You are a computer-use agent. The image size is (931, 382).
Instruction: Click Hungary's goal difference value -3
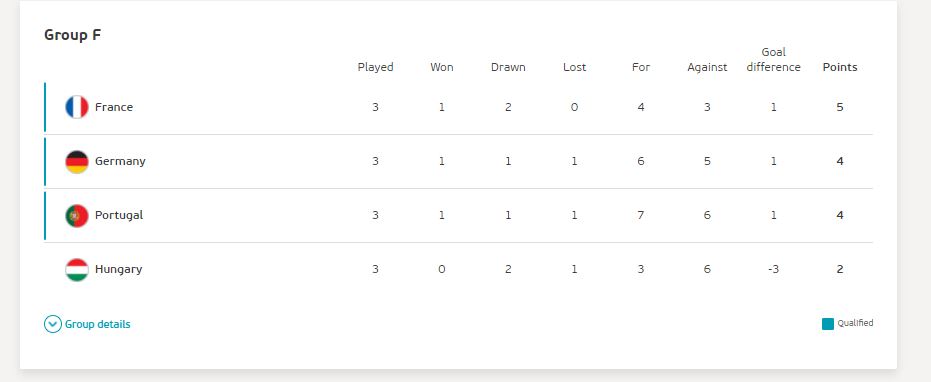[x=773, y=269]
